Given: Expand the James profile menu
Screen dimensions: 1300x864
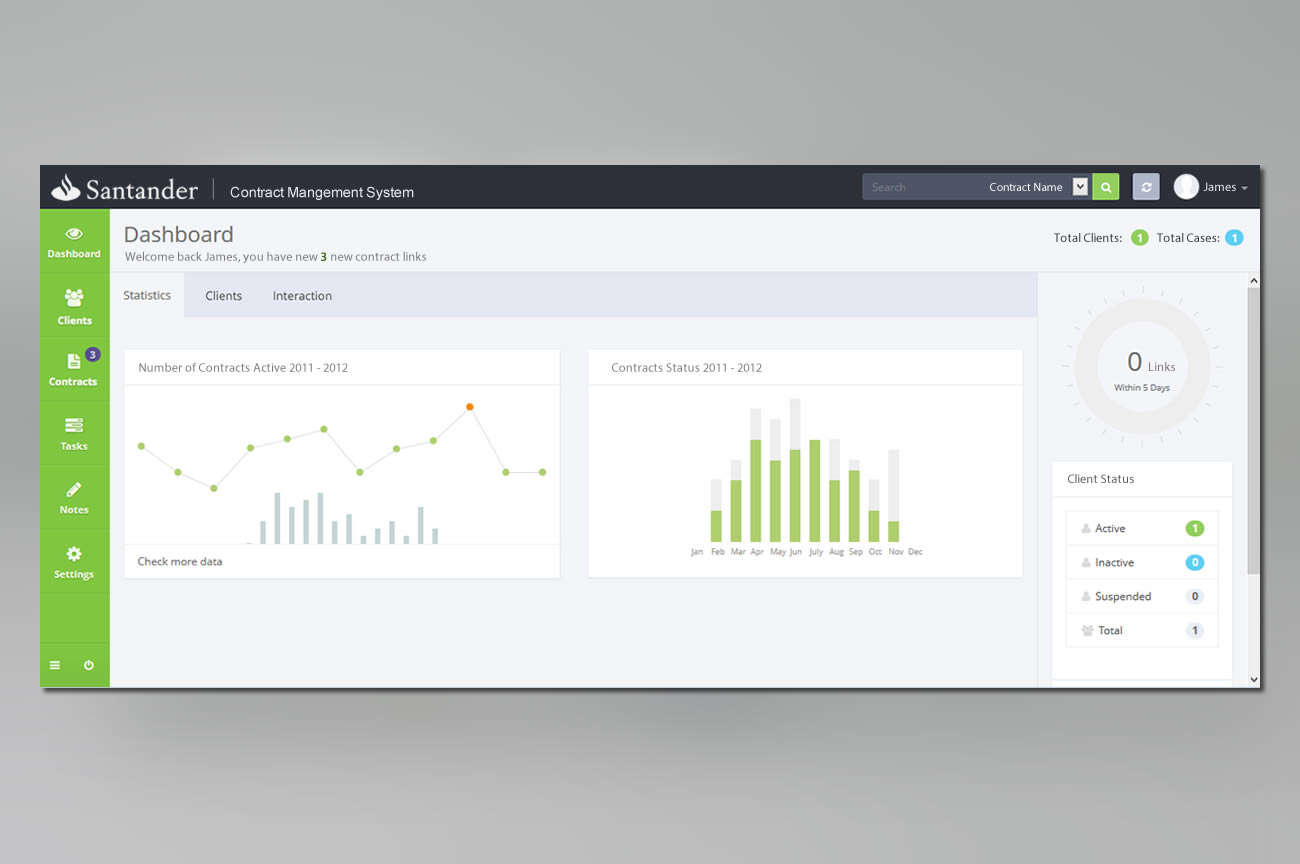Looking at the screenshot, I should [1211, 186].
